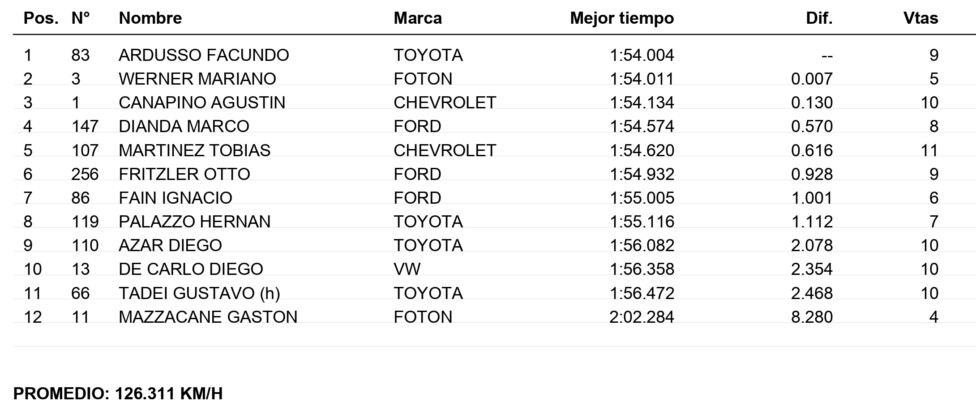Click the FAIN IGNACIO name
The height and width of the screenshot is (419, 976).
pyautogui.click(x=175, y=198)
